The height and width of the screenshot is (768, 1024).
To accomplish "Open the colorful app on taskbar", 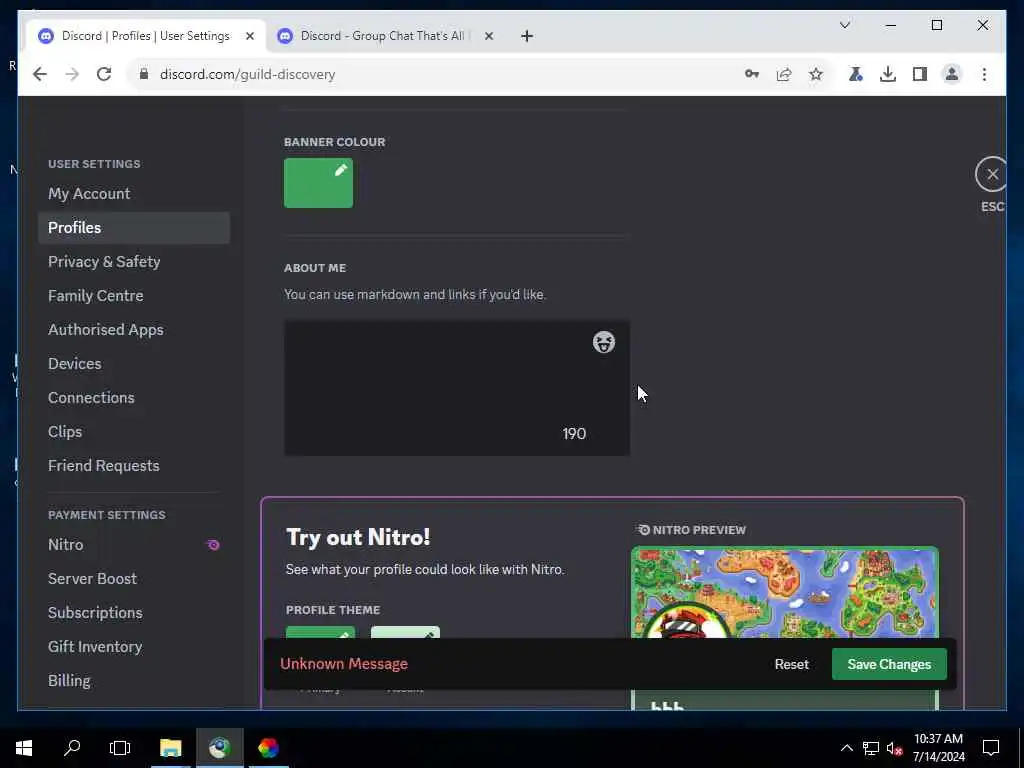I will pyautogui.click(x=268, y=748).
